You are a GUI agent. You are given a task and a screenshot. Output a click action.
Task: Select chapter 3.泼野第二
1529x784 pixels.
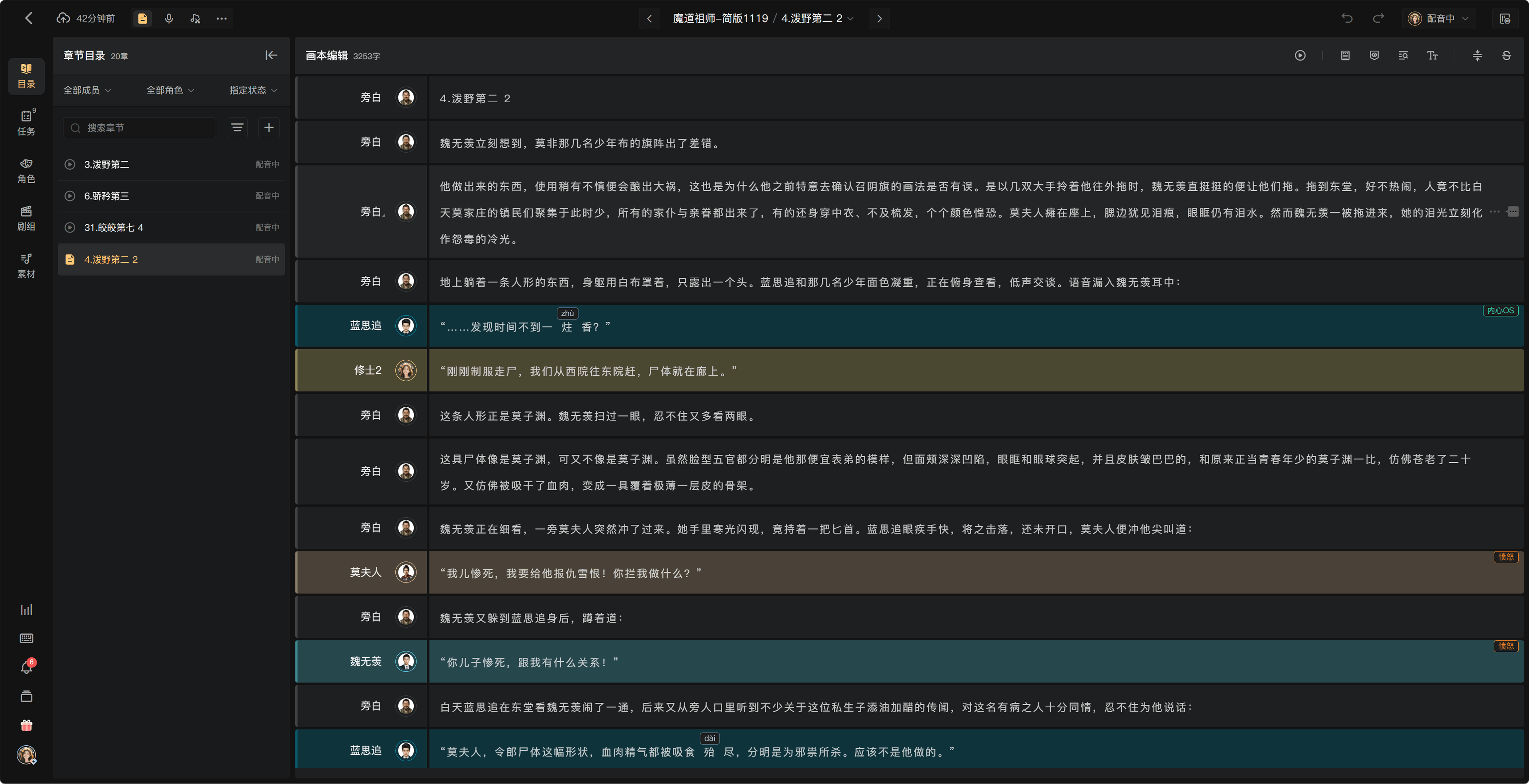tap(172, 164)
